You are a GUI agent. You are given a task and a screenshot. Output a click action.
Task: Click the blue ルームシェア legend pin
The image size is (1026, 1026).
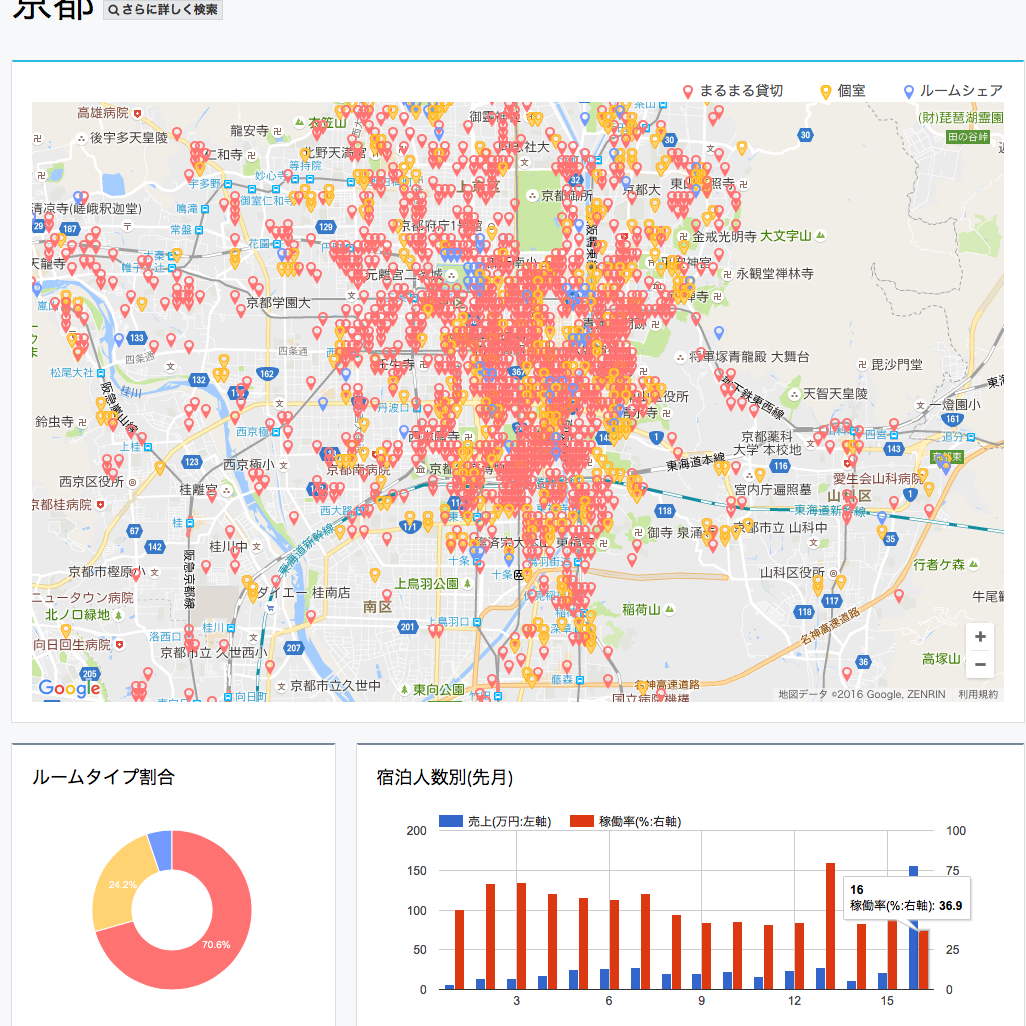908,92
